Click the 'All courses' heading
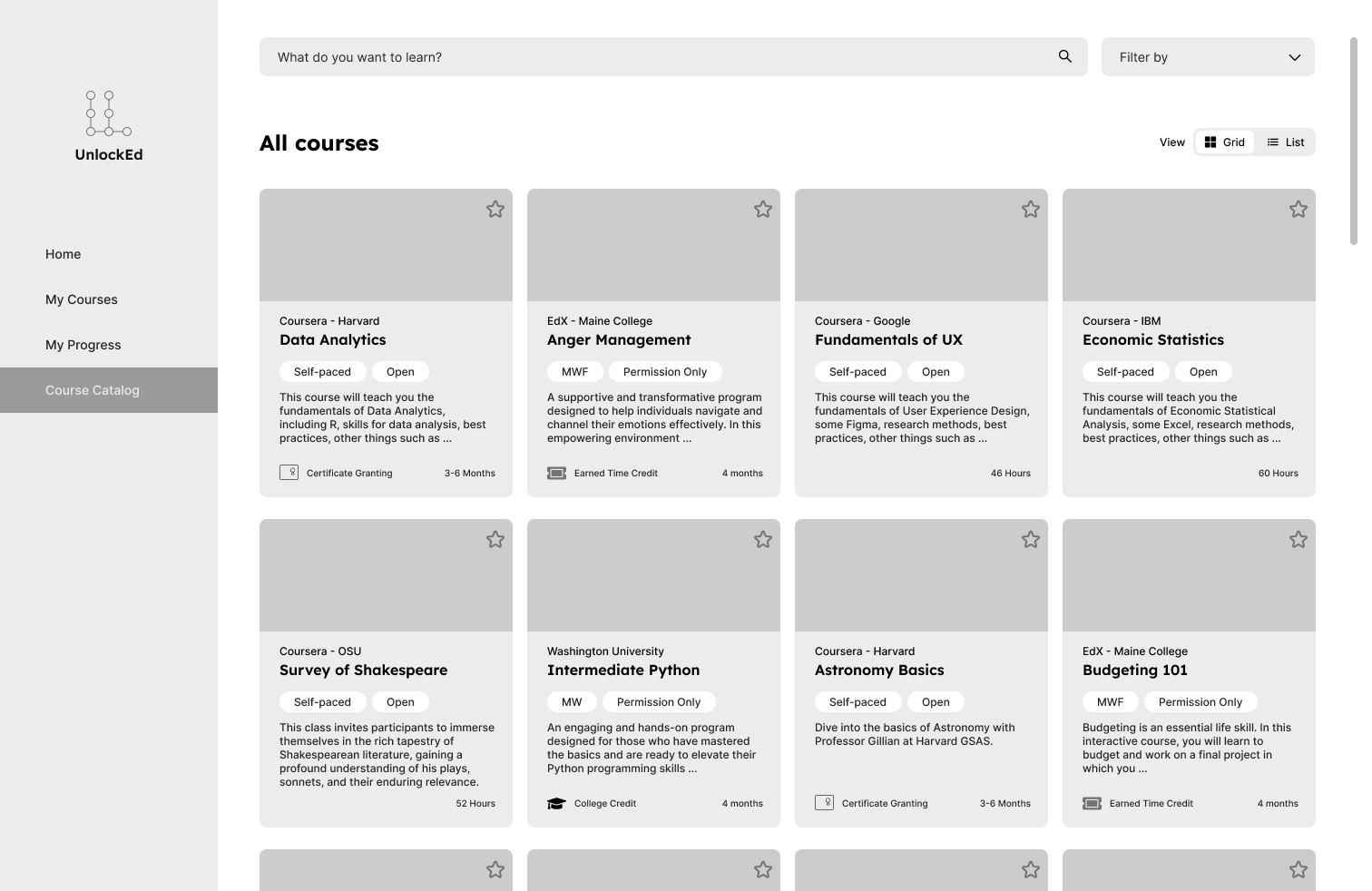 319,142
